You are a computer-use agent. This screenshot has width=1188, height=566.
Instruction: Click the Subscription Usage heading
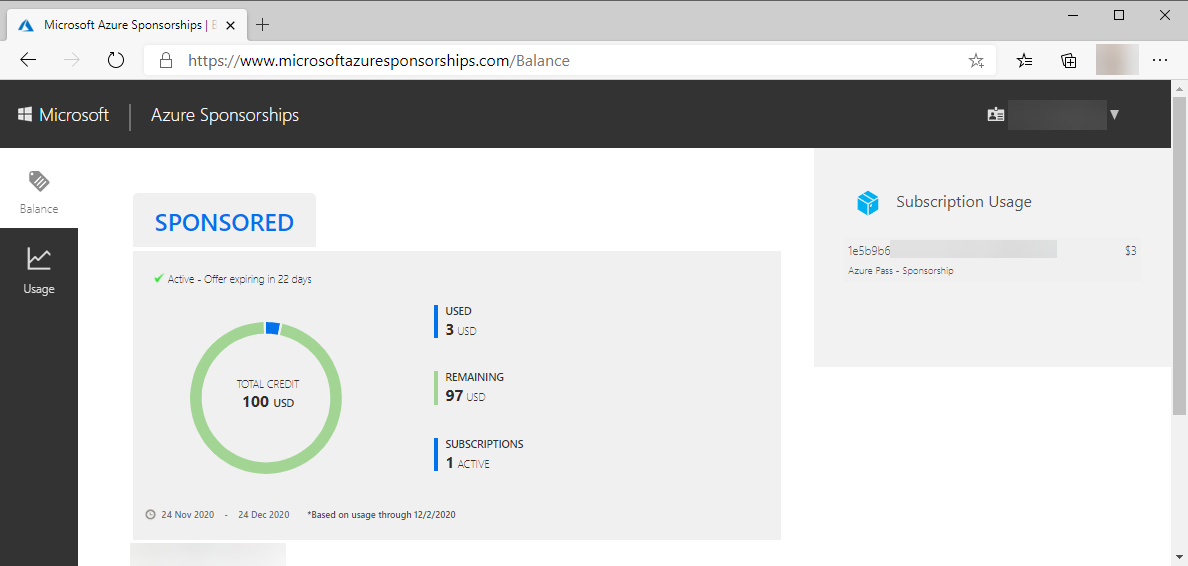(964, 202)
